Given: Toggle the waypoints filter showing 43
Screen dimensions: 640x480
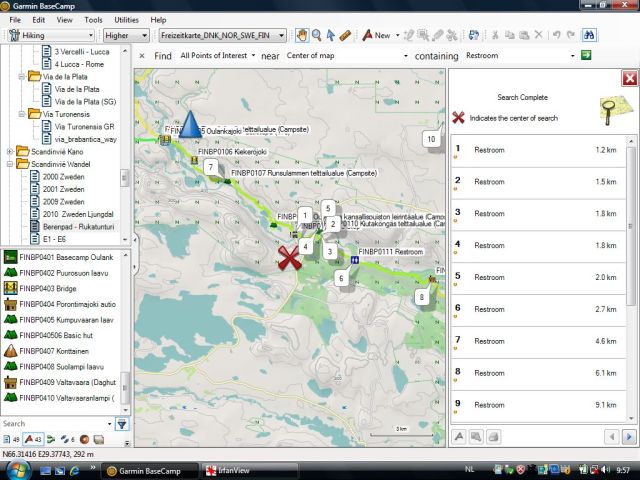Looking at the screenshot, I should pos(32,440).
